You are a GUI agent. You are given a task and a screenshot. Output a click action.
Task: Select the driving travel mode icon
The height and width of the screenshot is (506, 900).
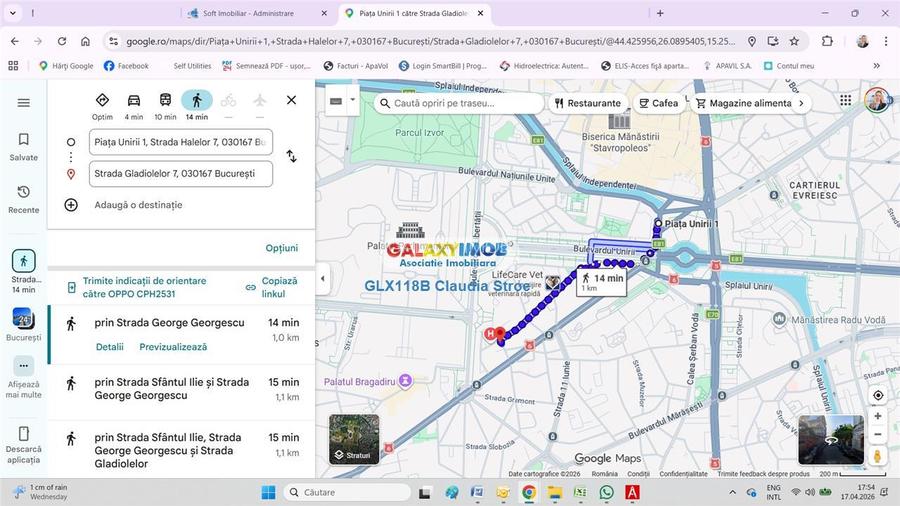(134, 101)
